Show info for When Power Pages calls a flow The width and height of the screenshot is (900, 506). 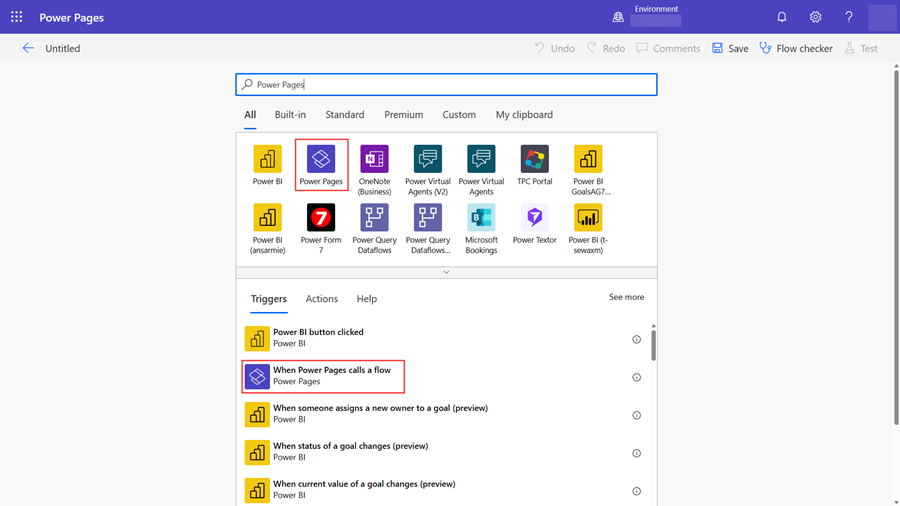(x=637, y=377)
